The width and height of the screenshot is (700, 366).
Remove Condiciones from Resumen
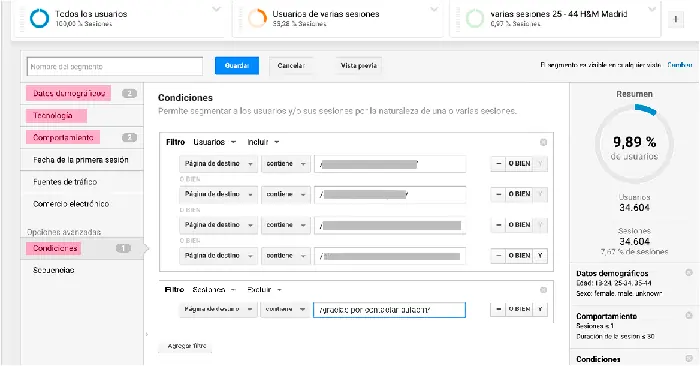(689, 358)
